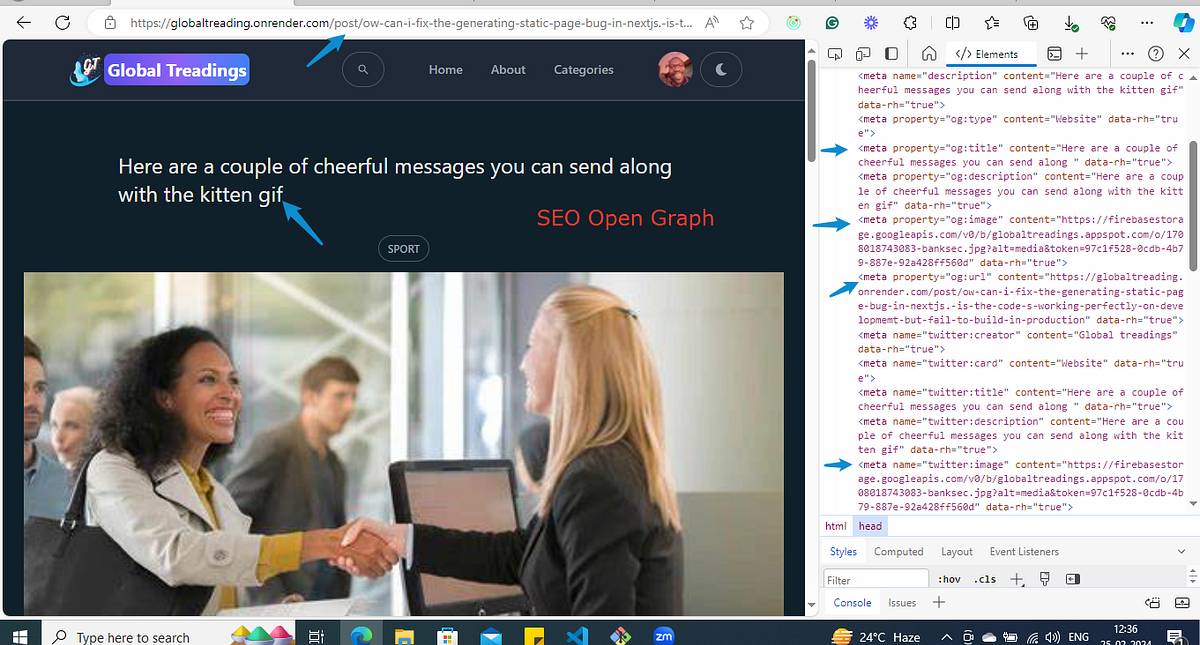The height and width of the screenshot is (645, 1200).
Task: Toggle the .cls class editor
Action: tap(984, 578)
